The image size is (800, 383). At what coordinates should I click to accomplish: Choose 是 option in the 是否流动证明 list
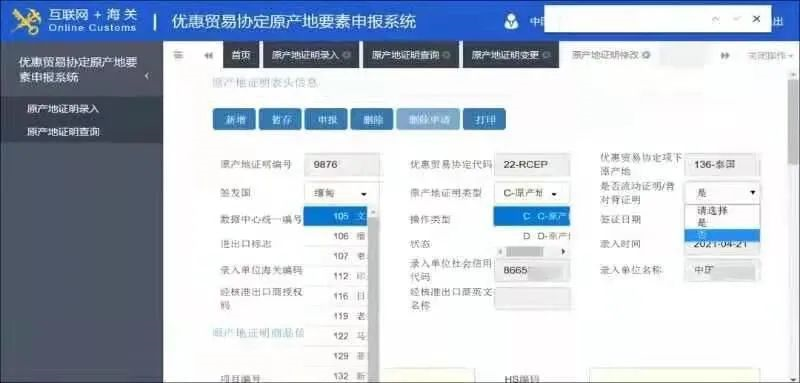[x=722, y=223]
